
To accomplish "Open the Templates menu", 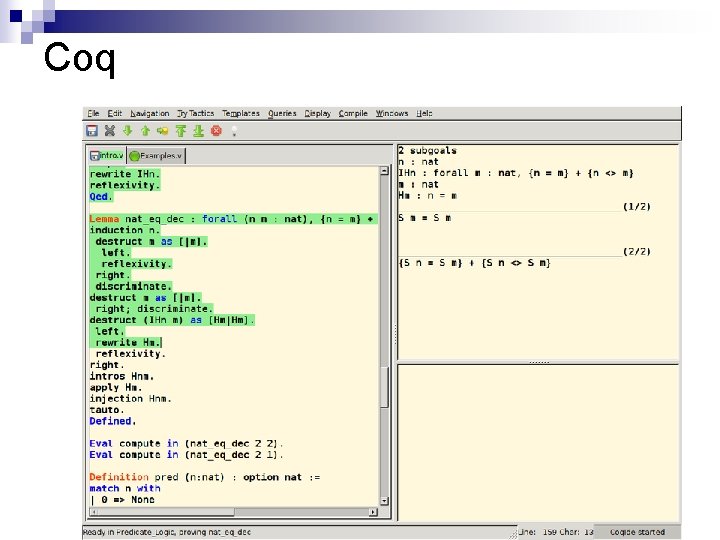I will coord(241,113).
